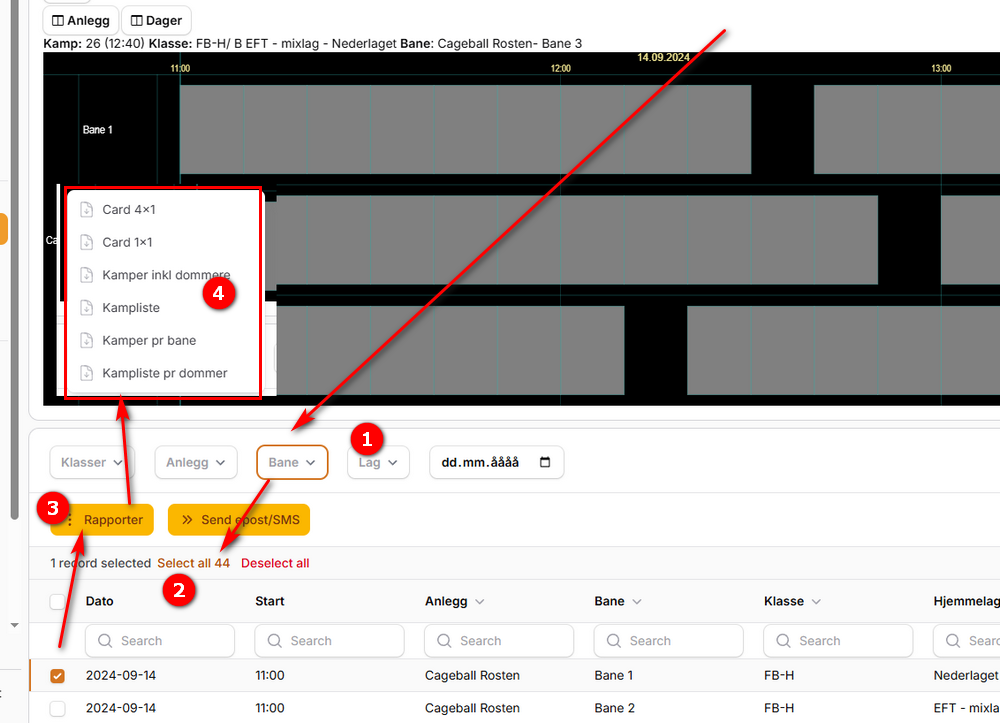Switch to Anlegg view button
1000x723 pixels.
[80, 20]
